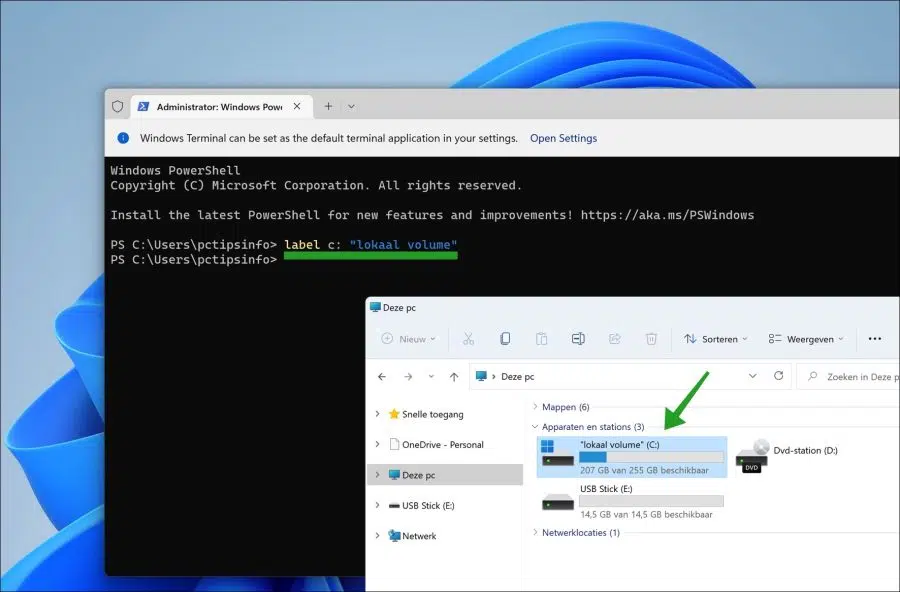The image size is (900, 592).
Task: Open the Terminal new-tab profile dropdown
Action: 351,106
